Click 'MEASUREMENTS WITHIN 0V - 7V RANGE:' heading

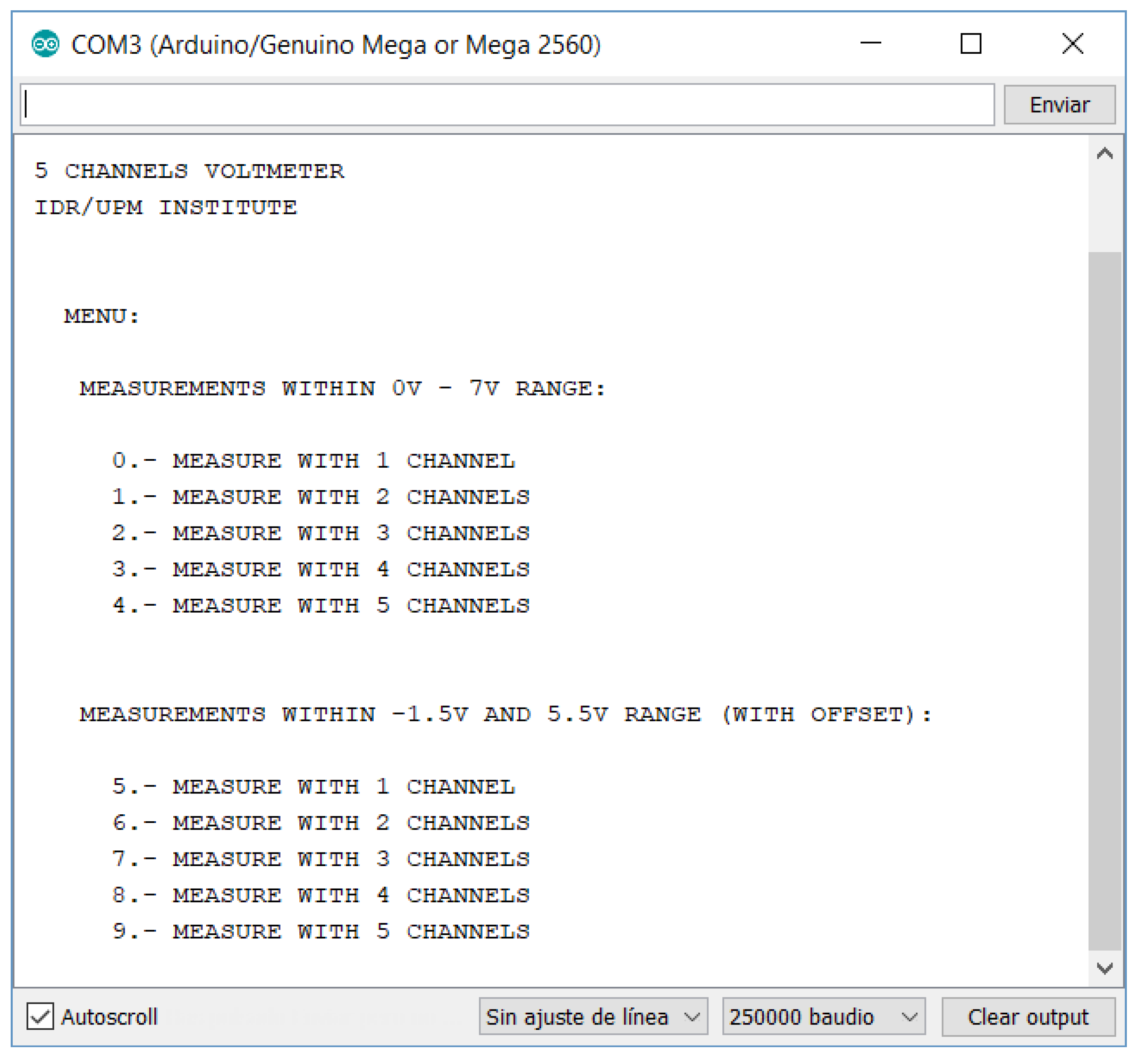click(x=342, y=388)
